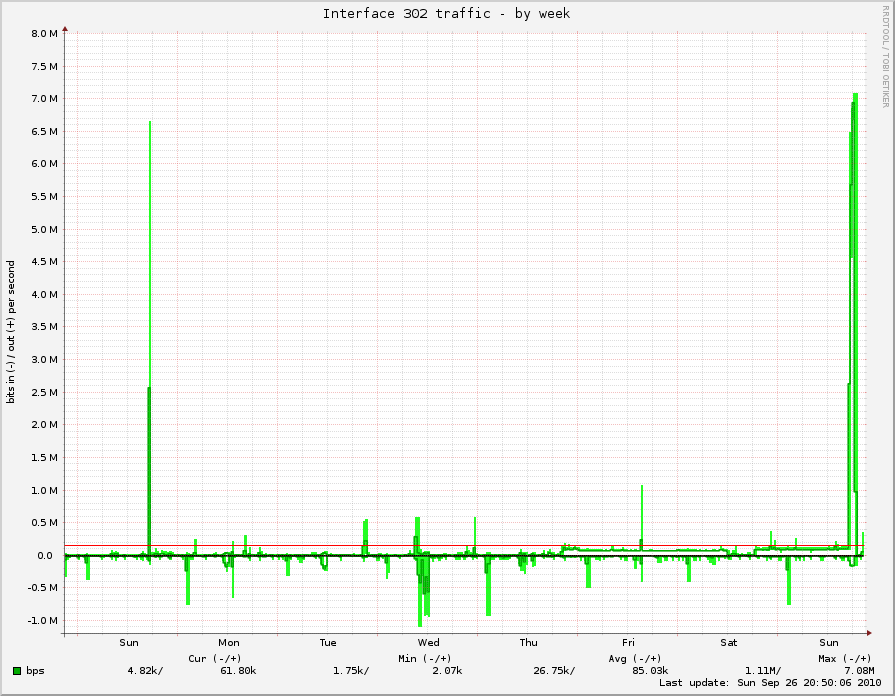Click the 'Mon' x-axis label
The width and height of the screenshot is (895, 696).
228,642
